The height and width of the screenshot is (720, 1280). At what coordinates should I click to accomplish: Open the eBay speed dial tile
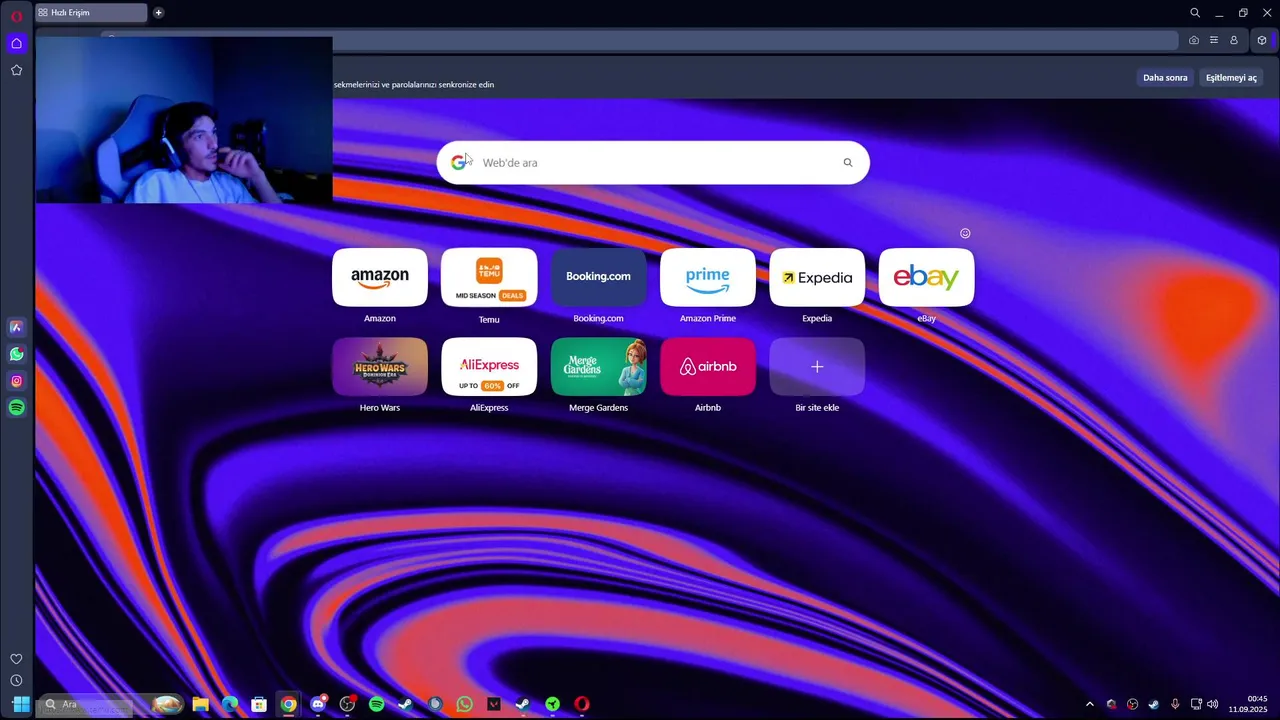point(926,277)
